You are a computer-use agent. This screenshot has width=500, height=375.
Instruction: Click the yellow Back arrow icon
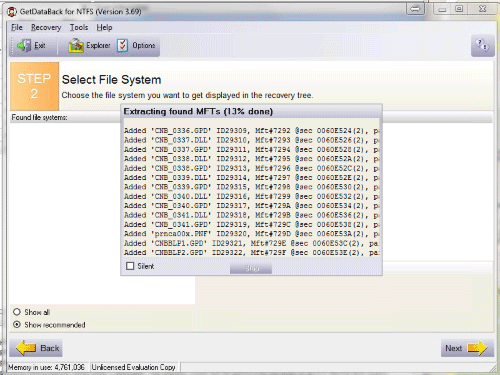(26, 348)
